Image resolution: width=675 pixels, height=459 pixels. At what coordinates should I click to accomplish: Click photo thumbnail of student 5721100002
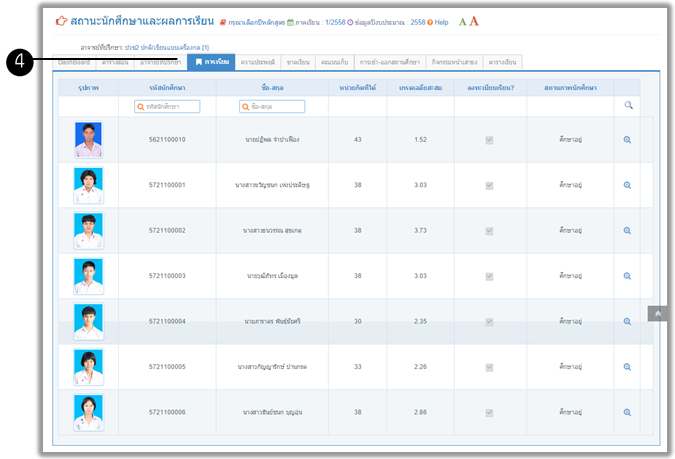[x=88, y=230]
